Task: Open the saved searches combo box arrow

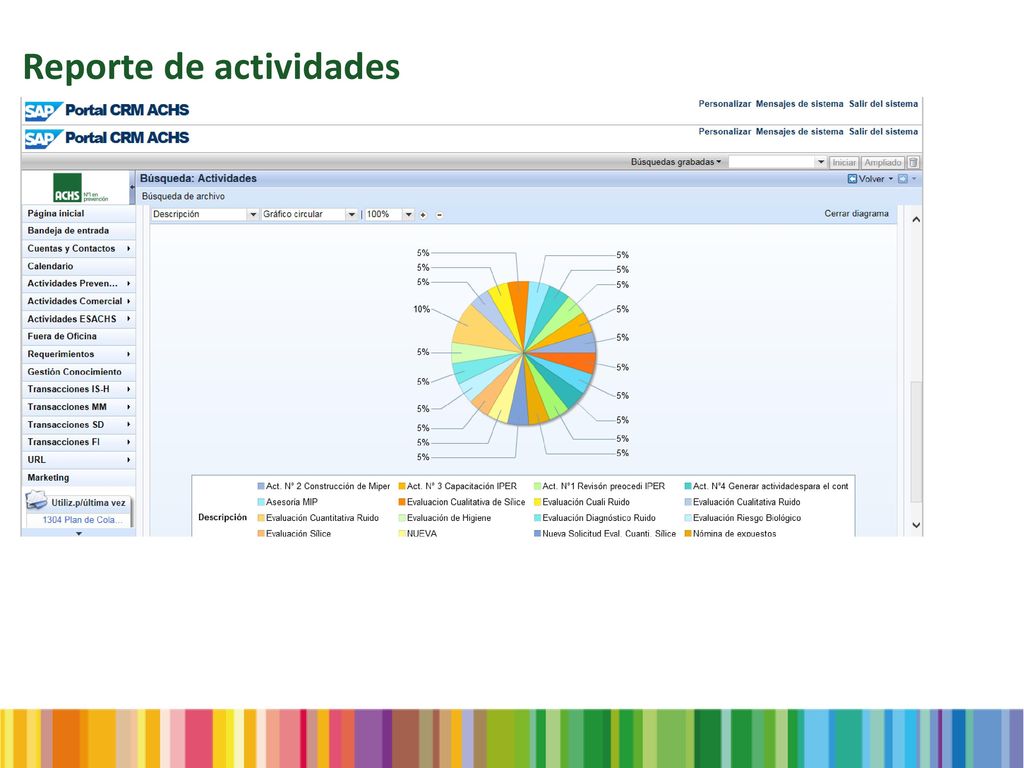Action: tap(821, 162)
